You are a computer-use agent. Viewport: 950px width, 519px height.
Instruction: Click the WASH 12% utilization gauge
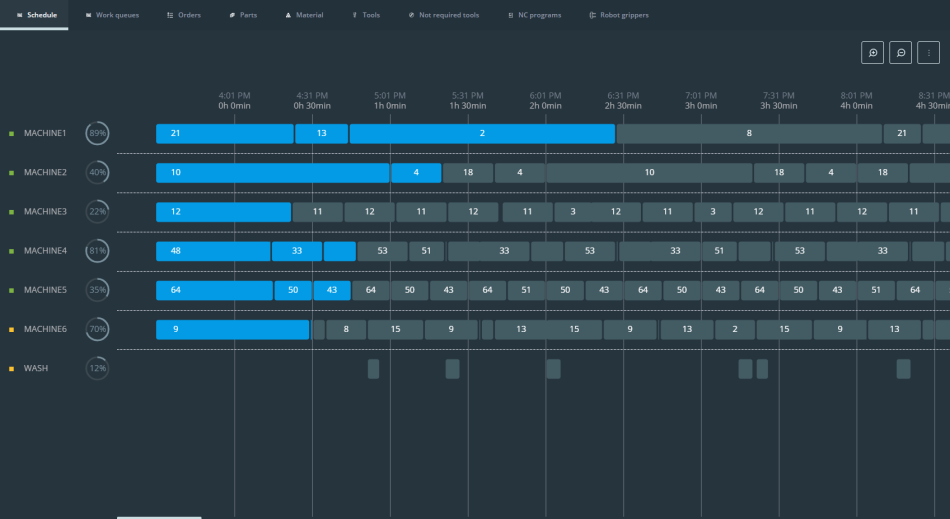click(x=97, y=369)
